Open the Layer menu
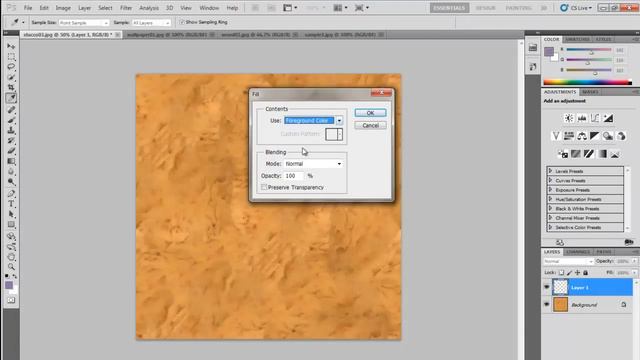640x360 pixels. (x=84, y=8)
